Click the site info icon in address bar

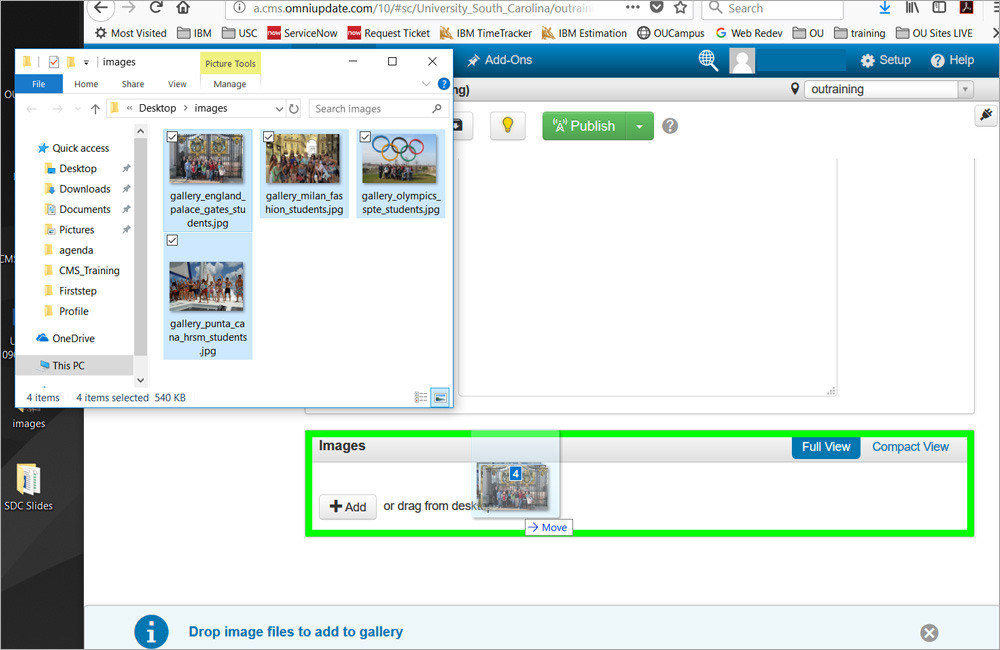[x=239, y=8]
